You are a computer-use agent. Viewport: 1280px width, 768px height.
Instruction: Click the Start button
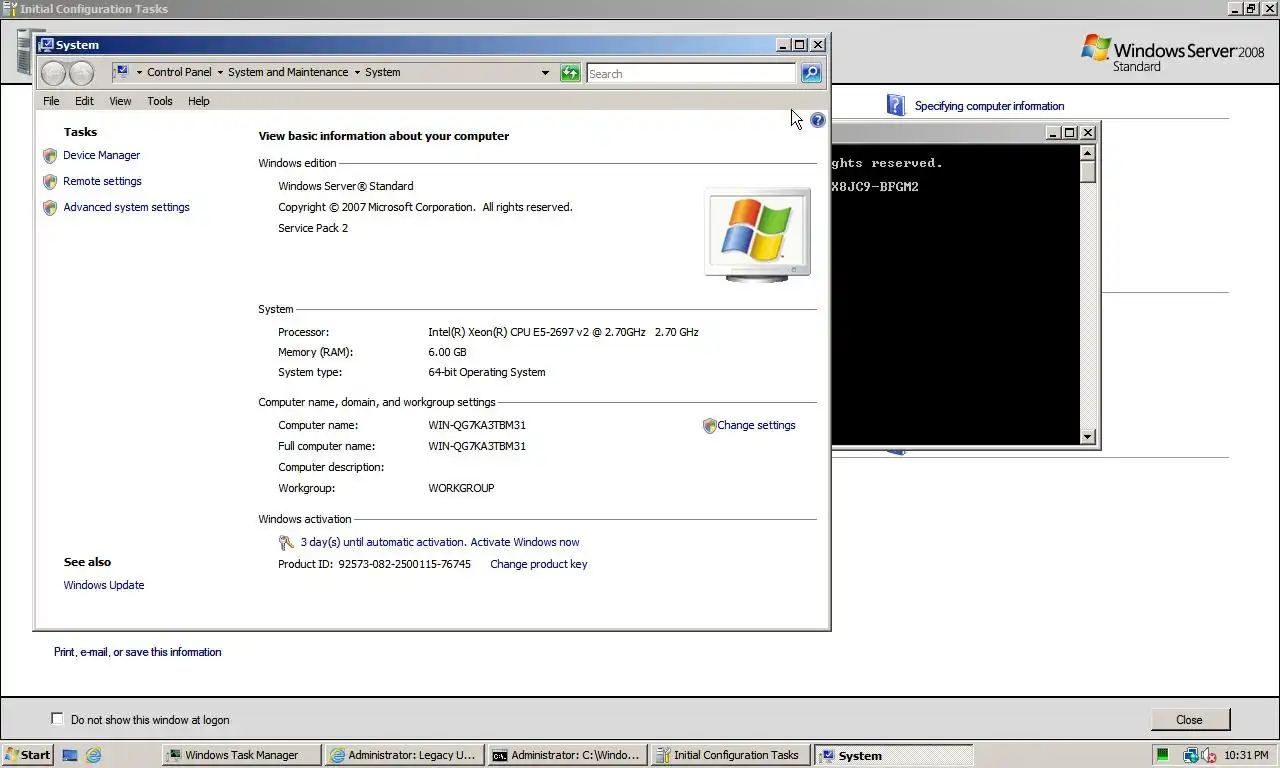click(x=27, y=755)
